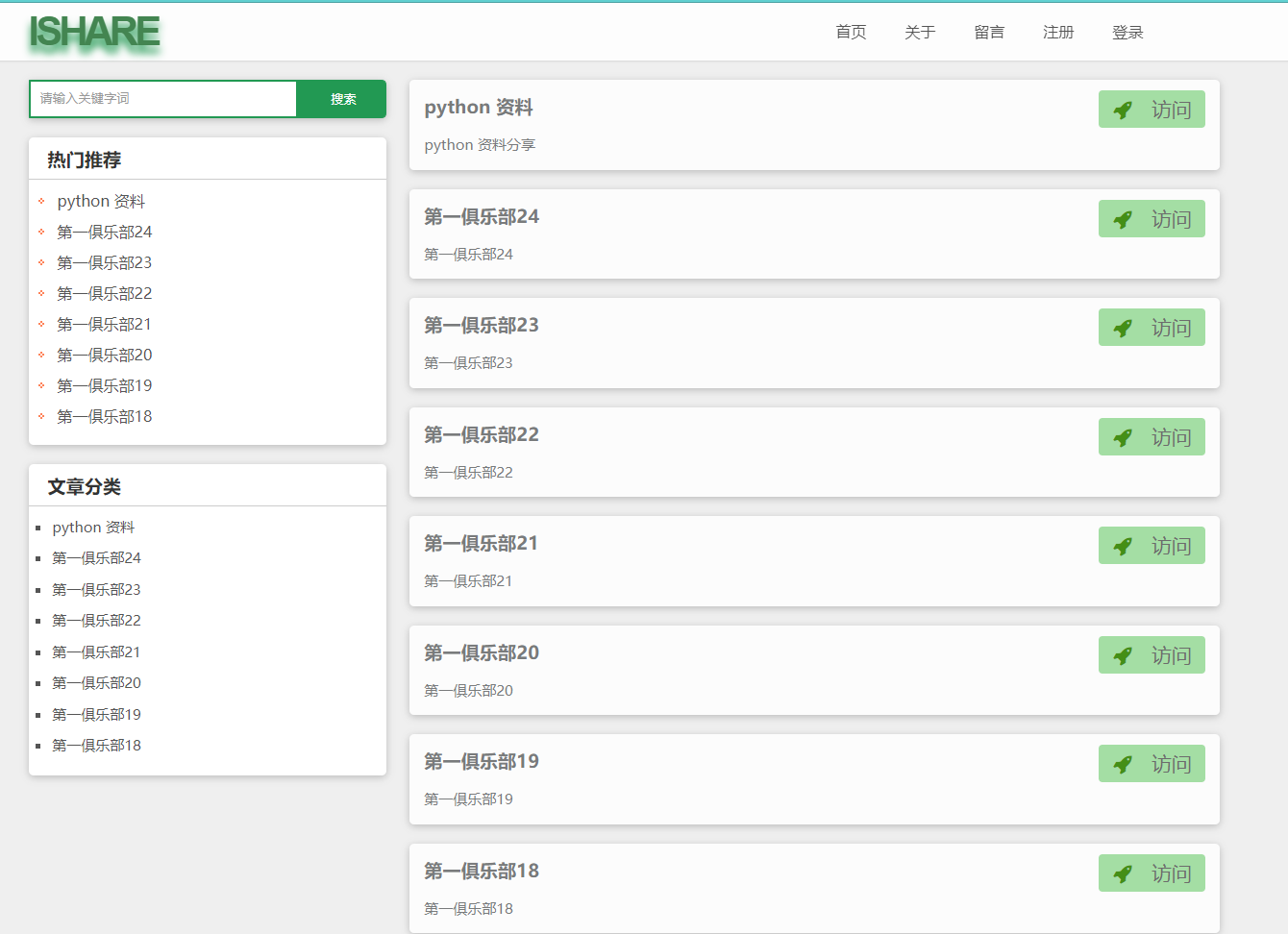The width and height of the screenshot is (1288, 934).
Task: Click rocket icon in 第一俱乐部20 card
Action: click(x=1123, y=656)
